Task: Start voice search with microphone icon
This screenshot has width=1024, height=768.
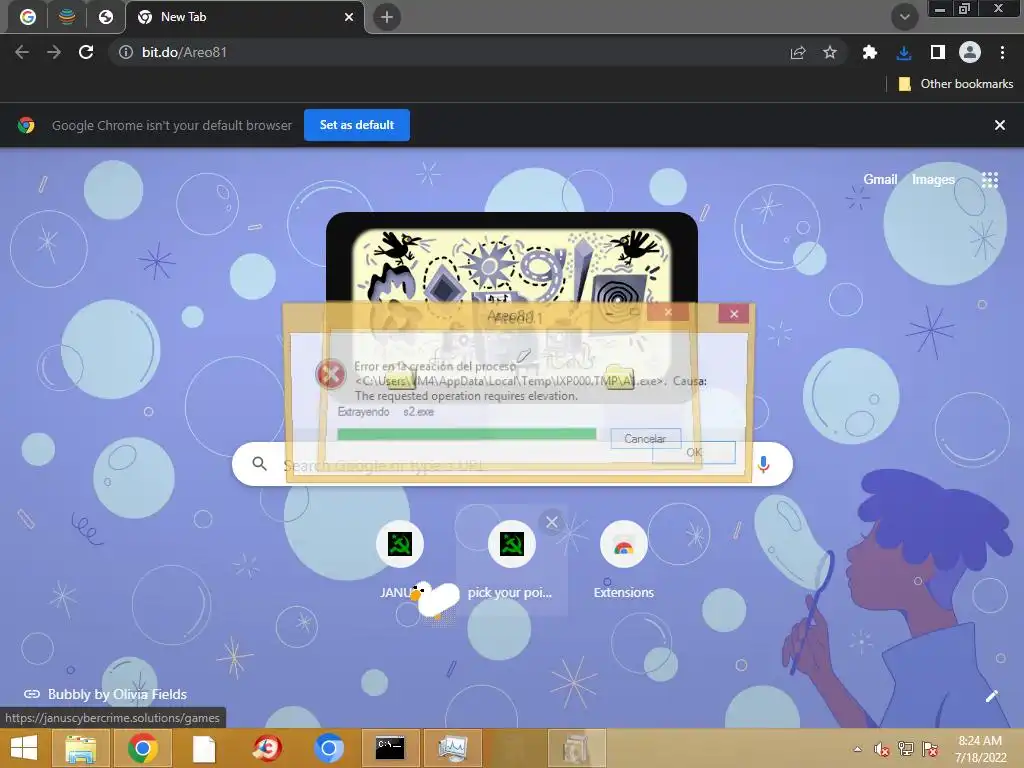Action: [x=763, y=464]
